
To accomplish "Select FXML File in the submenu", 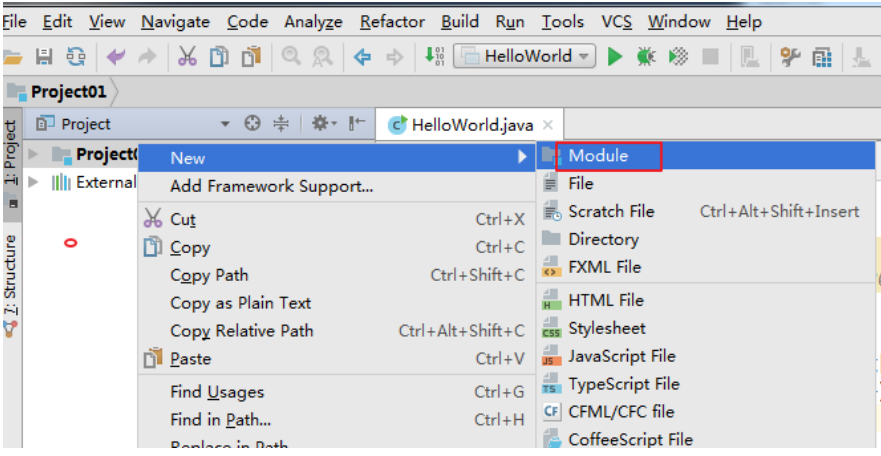I will pos(706,267).
